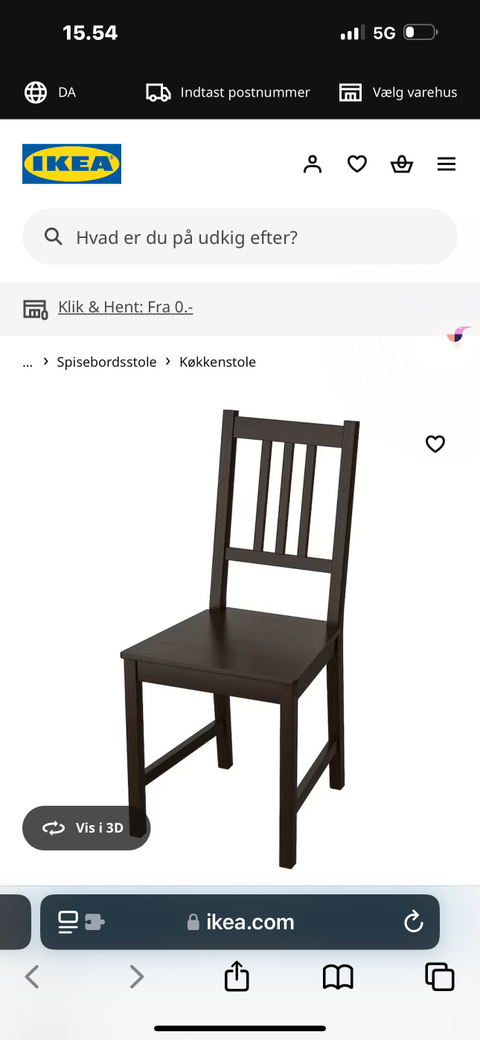Viewport: 480px width, 1040px height.
Task: Open the IKEA logo homepage
Action: 72,164
